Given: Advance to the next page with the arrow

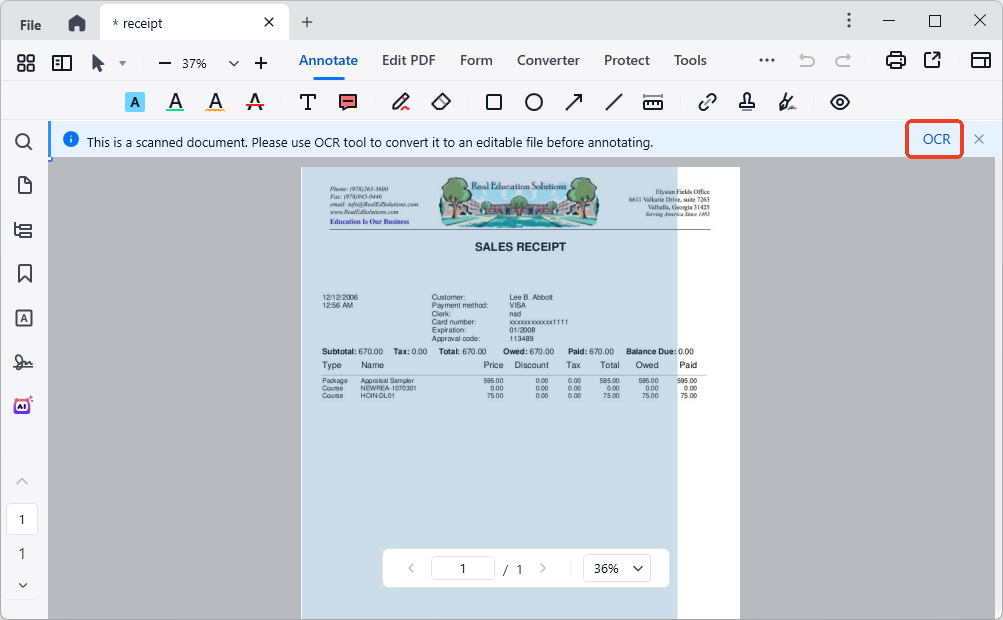Looking at the screenshot, I should point(543,568).
